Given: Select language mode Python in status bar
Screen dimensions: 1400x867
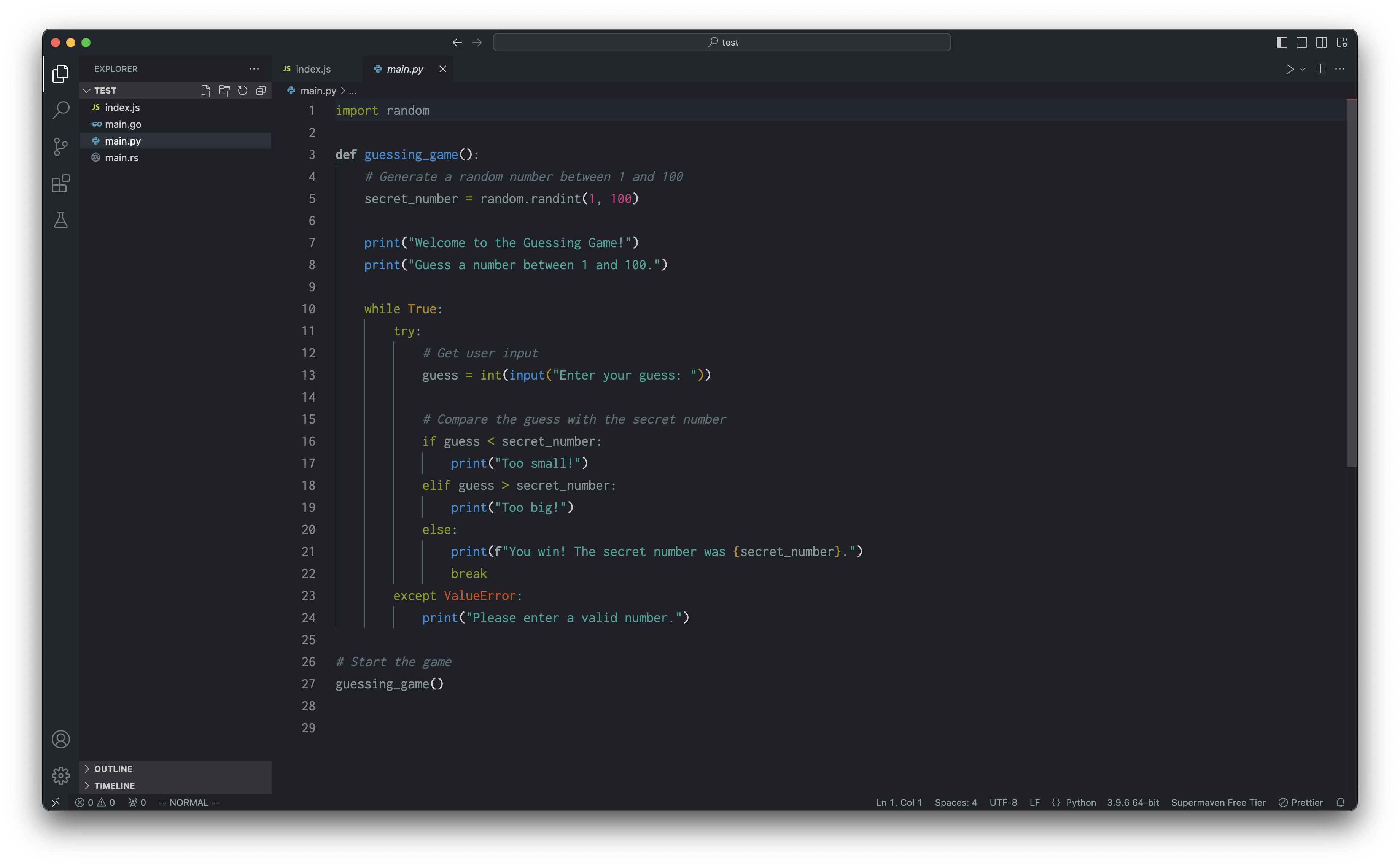Looking at the screenshot, I should (x=1080, y=802).
